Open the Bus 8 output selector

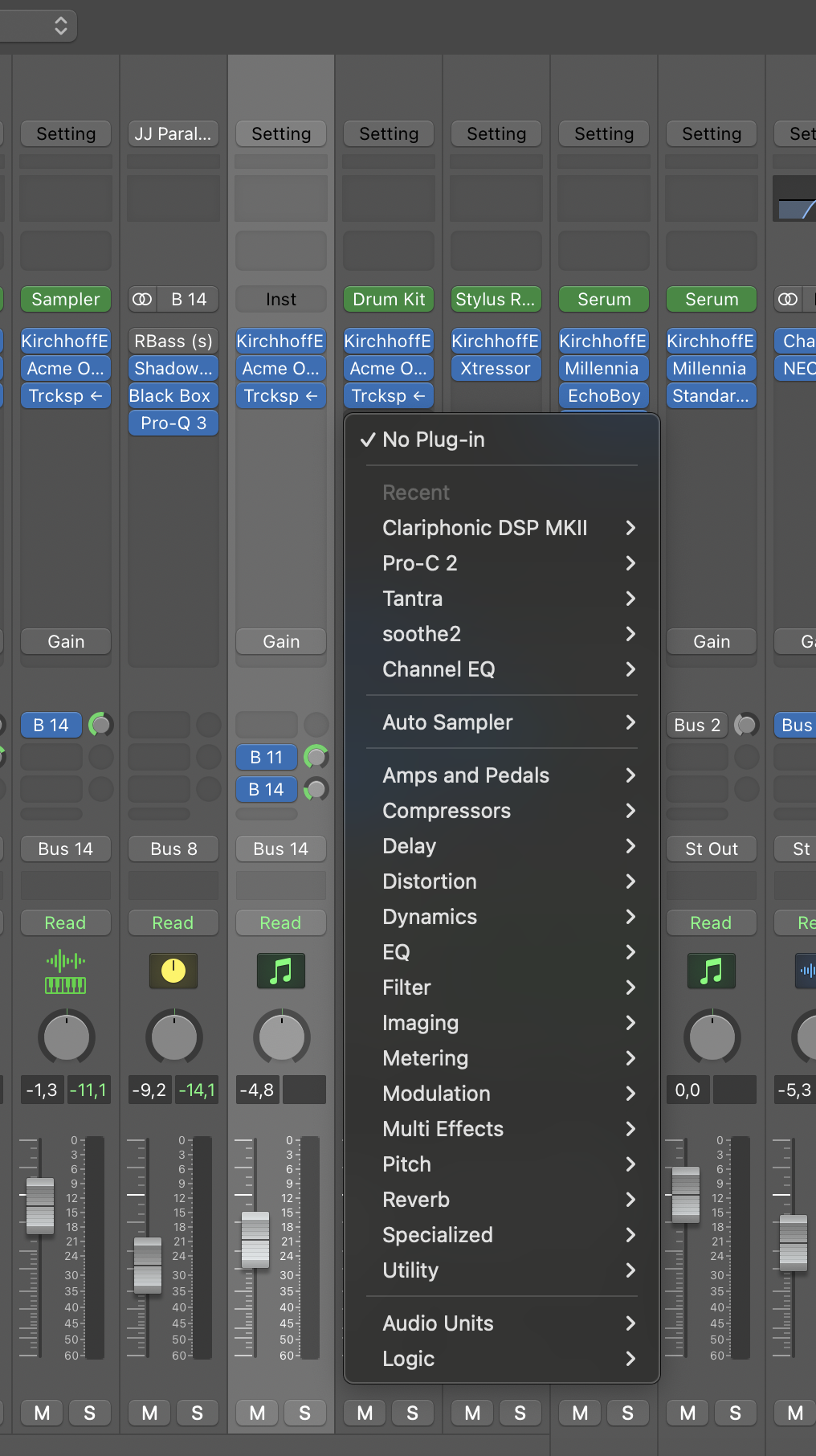pyautogui.click(x=173, y=849)
